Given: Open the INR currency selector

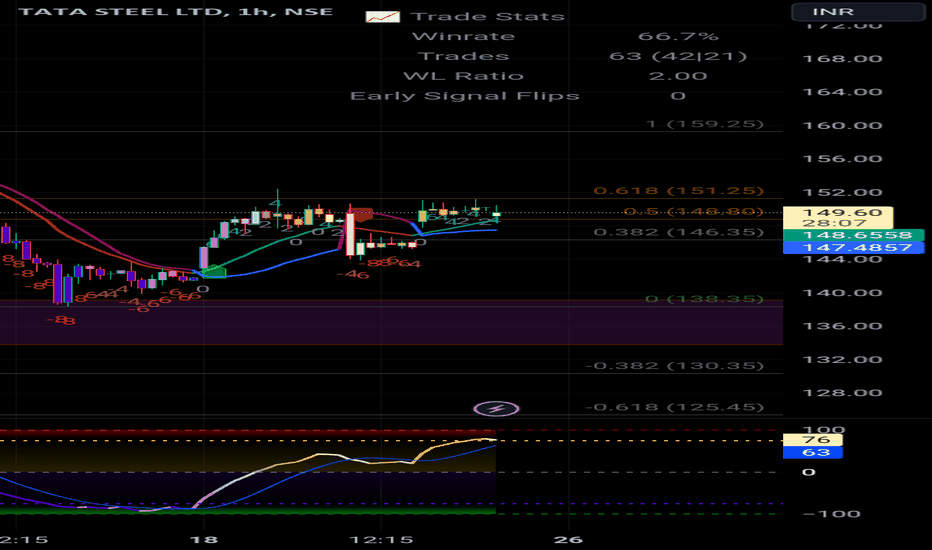Looking at the screenshot, I should [x=858, y=12].
